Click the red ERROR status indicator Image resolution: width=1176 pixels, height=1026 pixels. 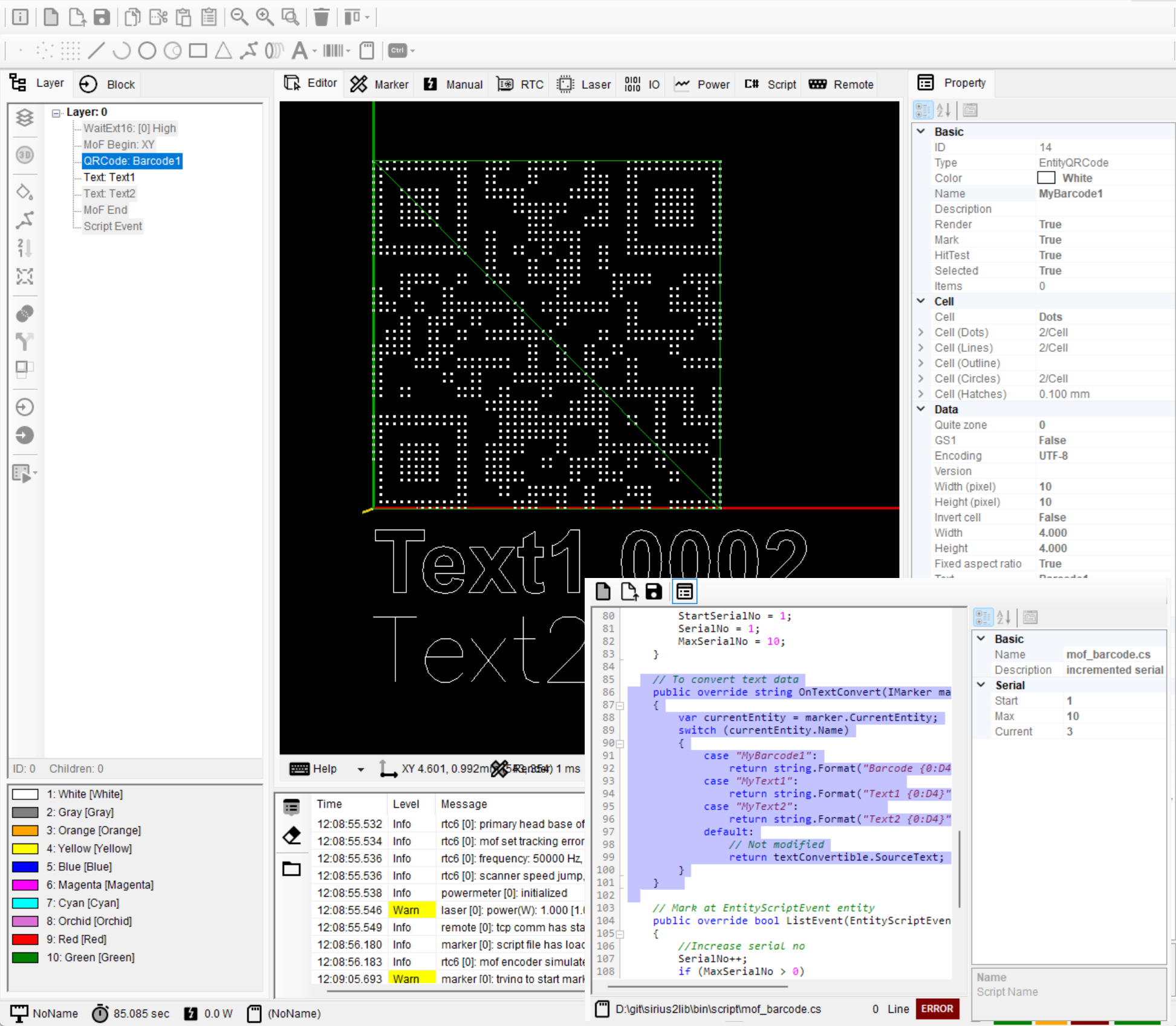click(x=937, y=1008)
